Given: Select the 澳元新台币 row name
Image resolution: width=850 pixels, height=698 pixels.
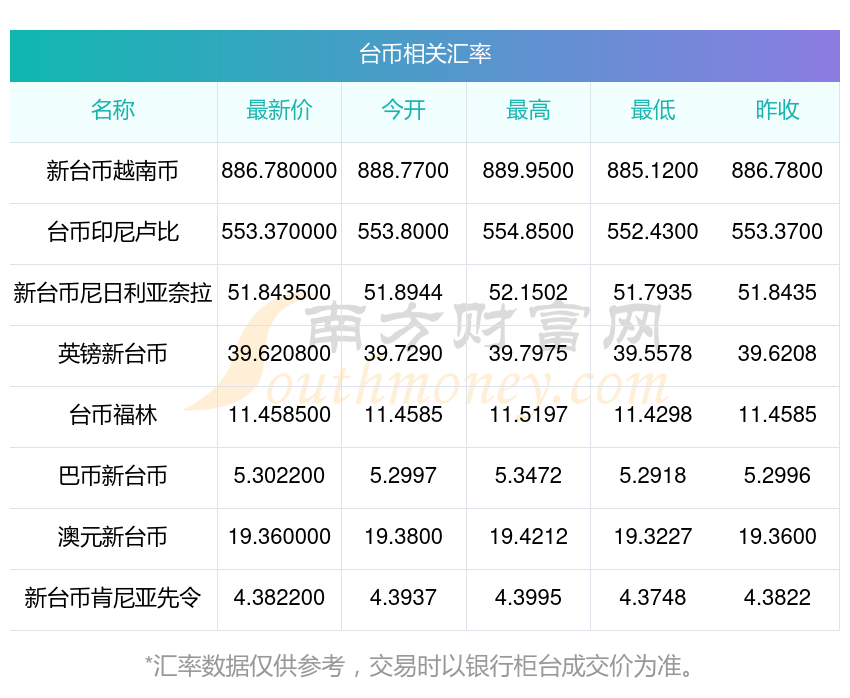Looking at the screenshot, I should coord(113,537).
